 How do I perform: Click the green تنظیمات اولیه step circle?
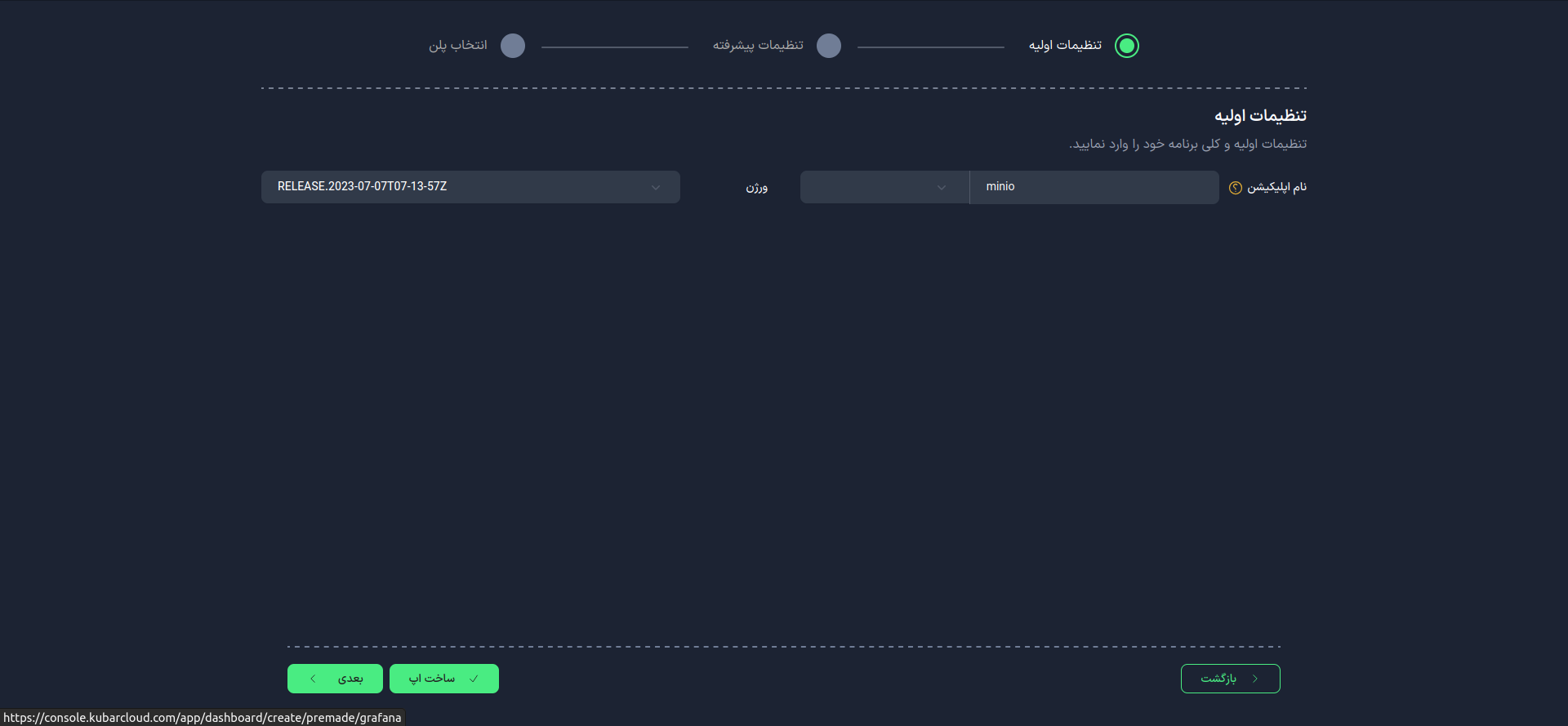pyautogui.click(x=1127, y=46)
